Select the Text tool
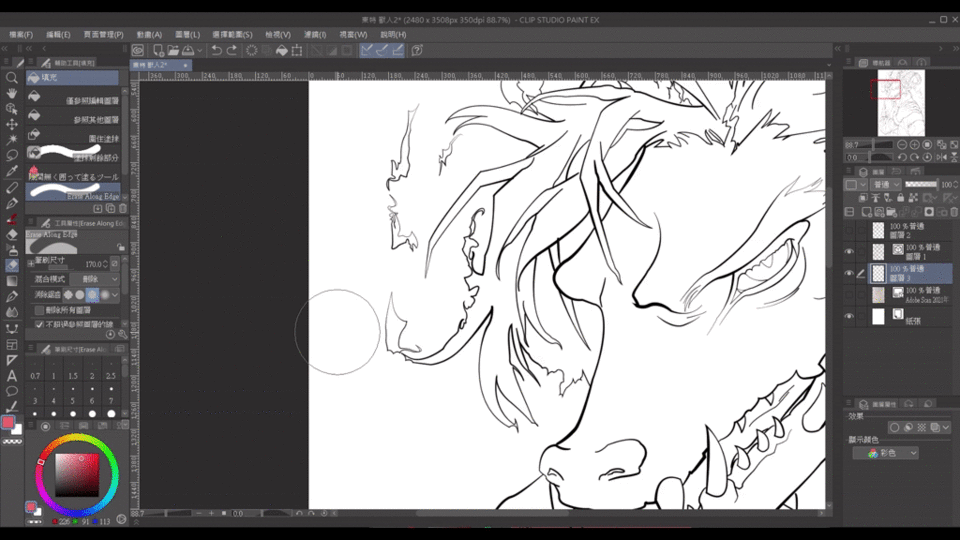This screenshot has height=540, width=960. coord(12,375)
